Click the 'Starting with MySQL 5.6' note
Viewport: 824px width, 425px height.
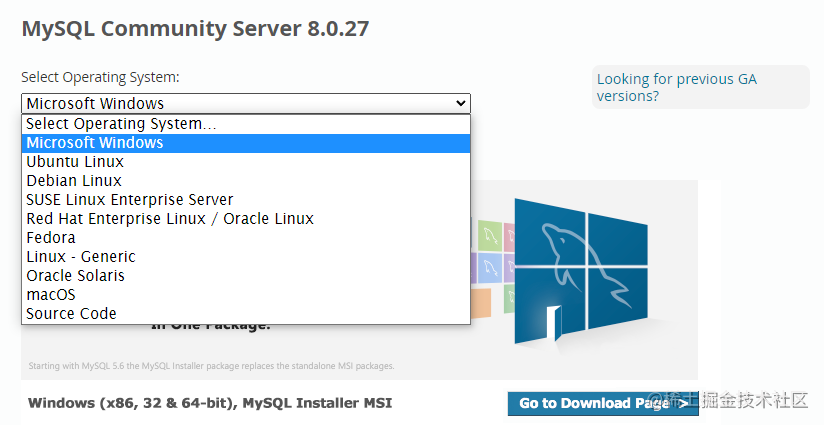(211, 366)
